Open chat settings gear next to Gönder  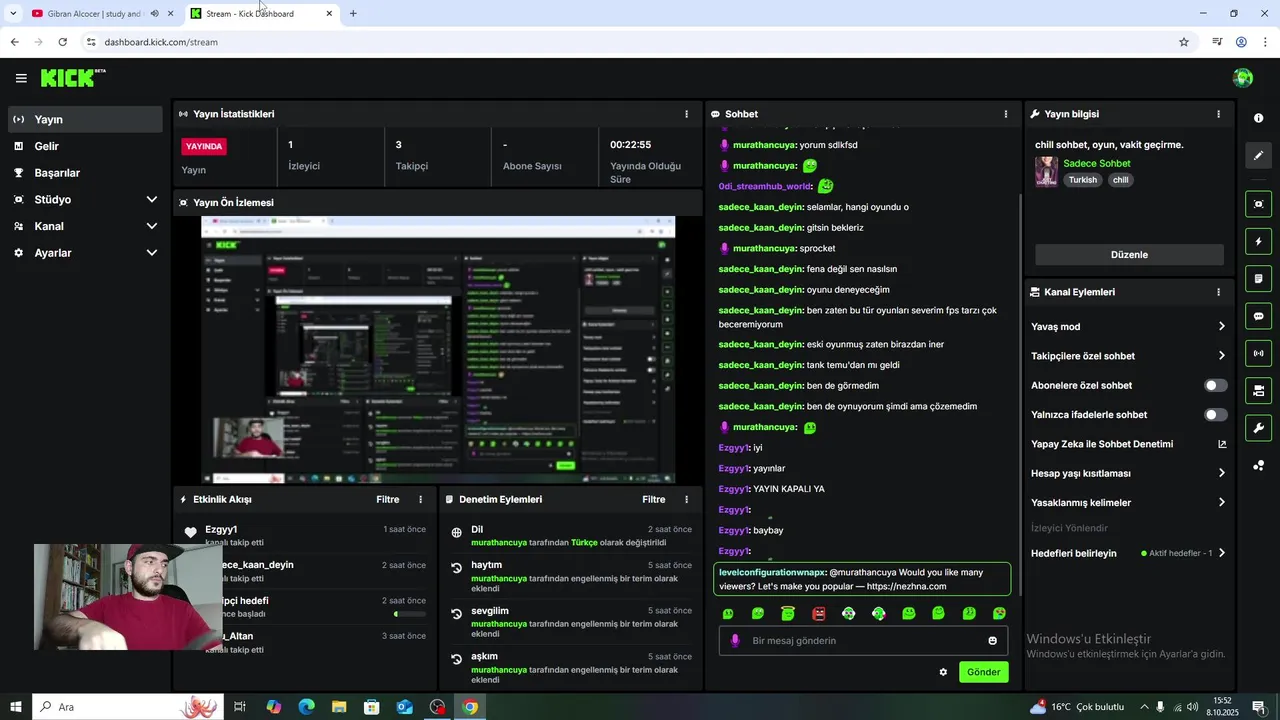click(943, 672)
